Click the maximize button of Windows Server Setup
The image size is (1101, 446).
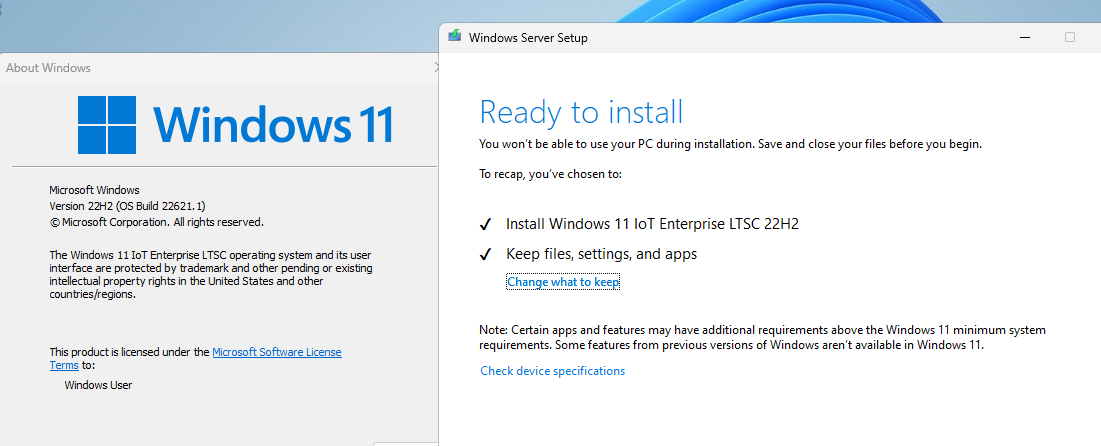(1069, 37)
